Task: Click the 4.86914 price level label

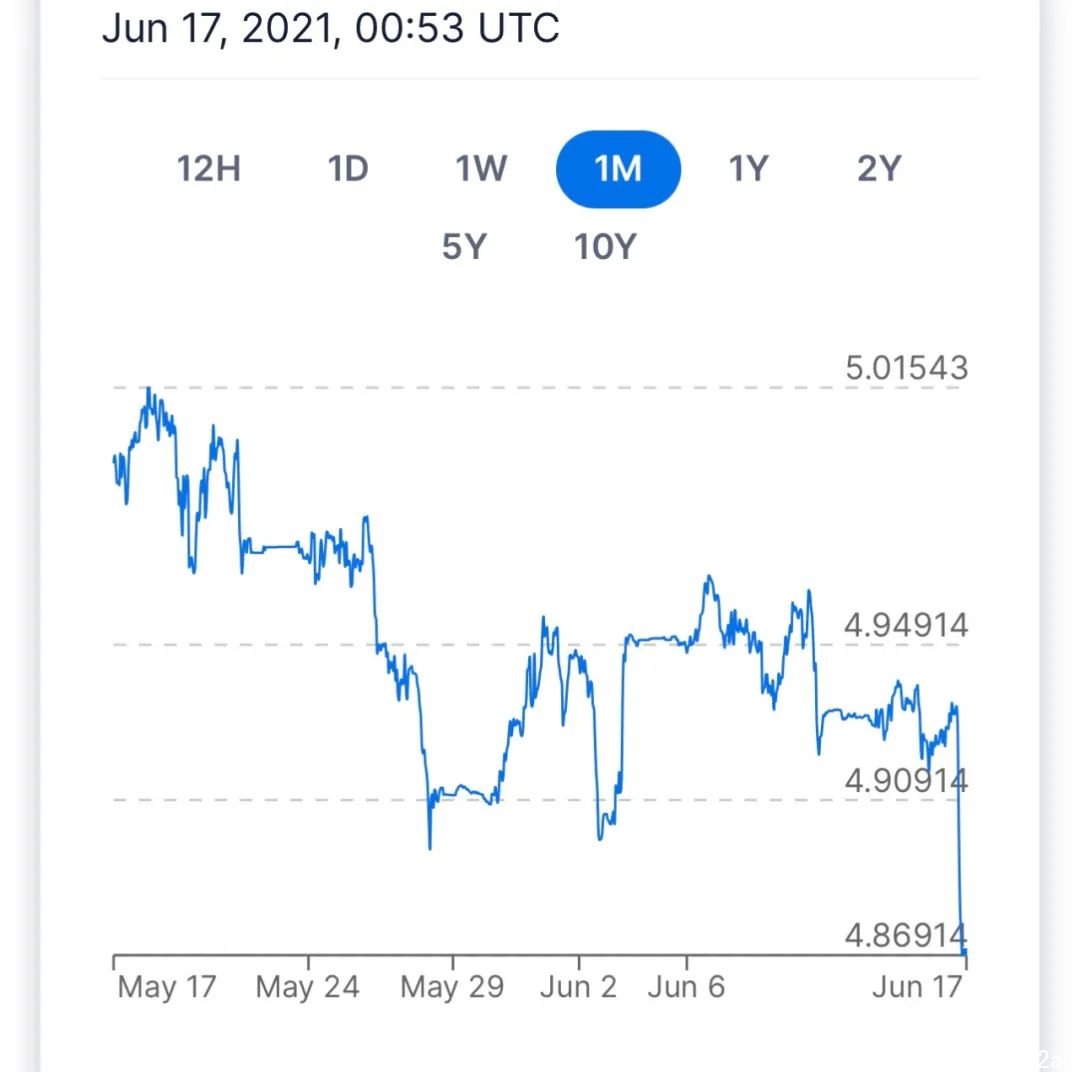Action: point(906,936)
